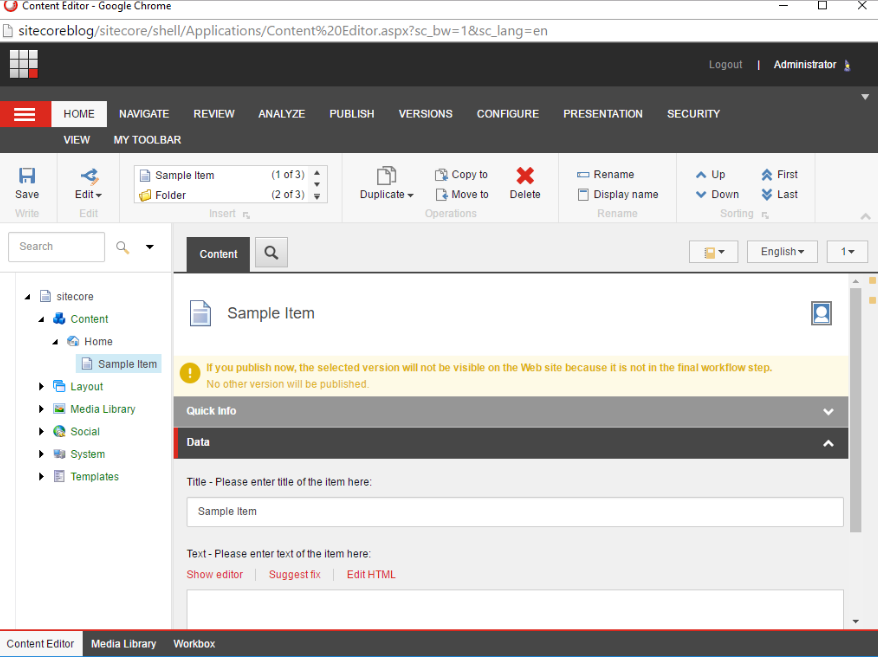878x658 pixels.
Task: Click the Rename command
Action: [x=605, y=175]
